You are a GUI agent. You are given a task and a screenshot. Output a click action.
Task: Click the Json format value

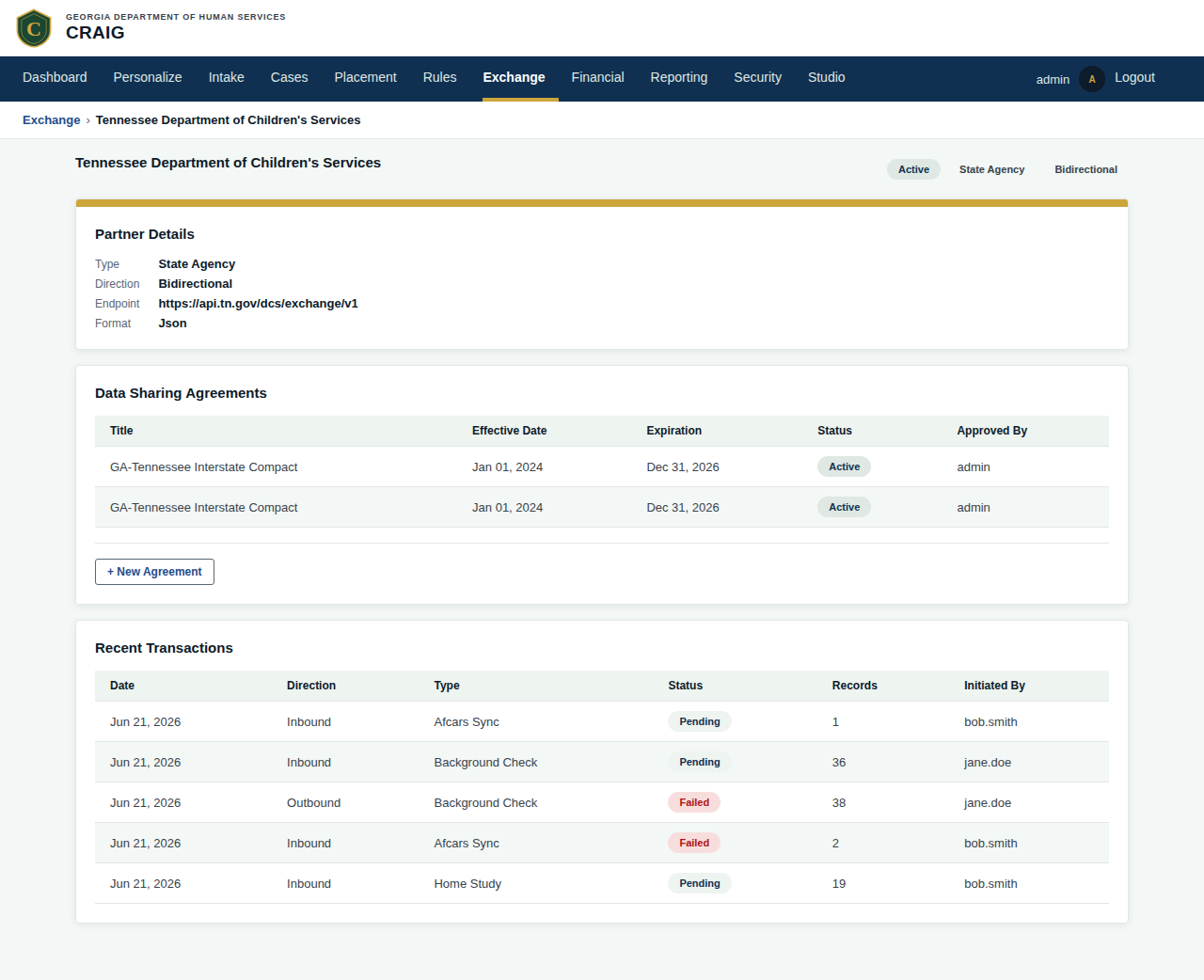173,324
